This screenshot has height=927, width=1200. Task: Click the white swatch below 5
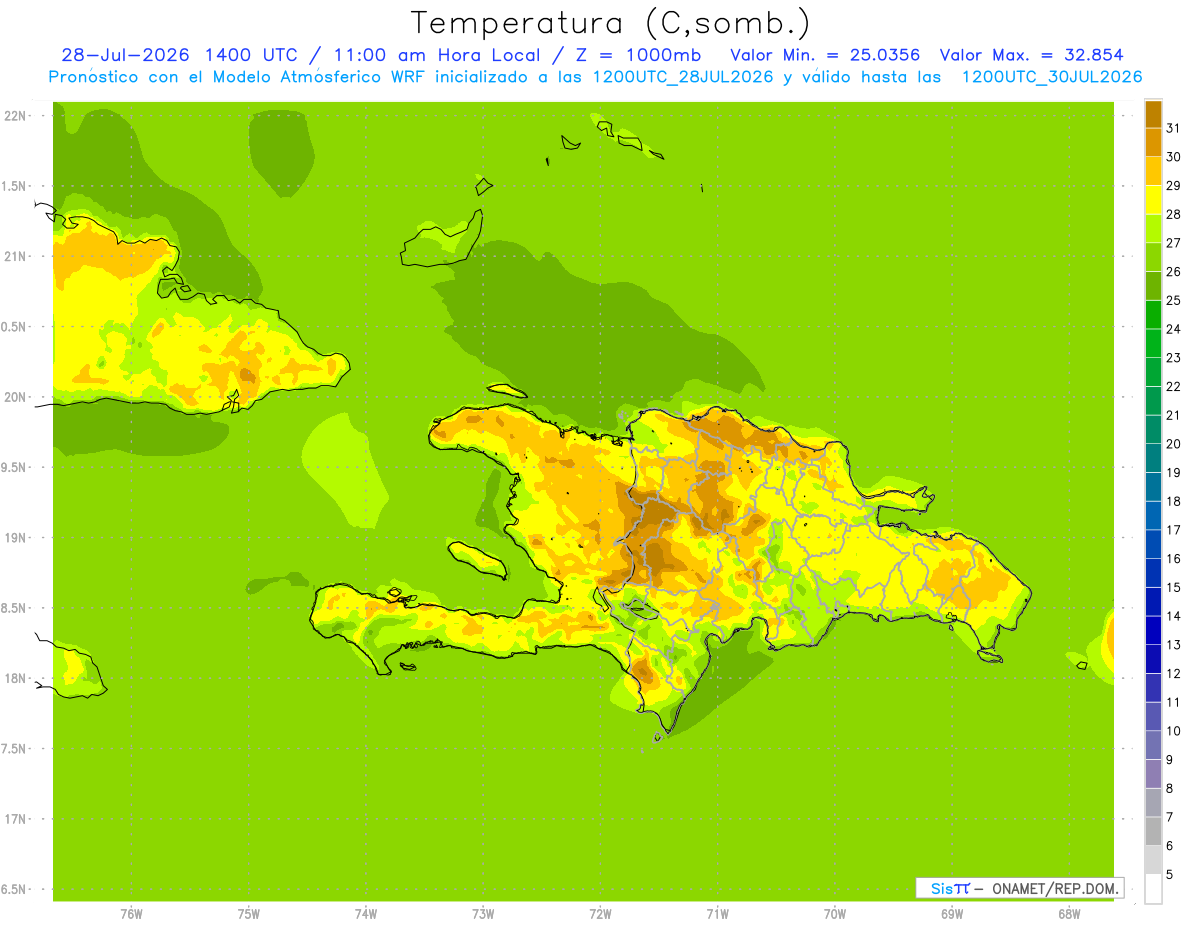[x=1153, y=889]
